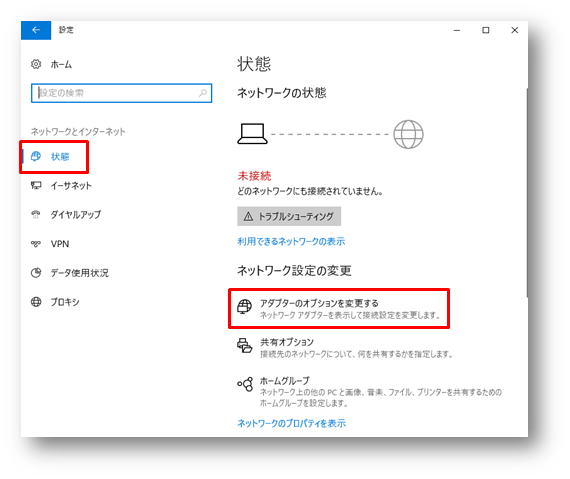The image size is (570, 479).
Task: Click the search magnifier icon
Action: (x=203, y=93)
